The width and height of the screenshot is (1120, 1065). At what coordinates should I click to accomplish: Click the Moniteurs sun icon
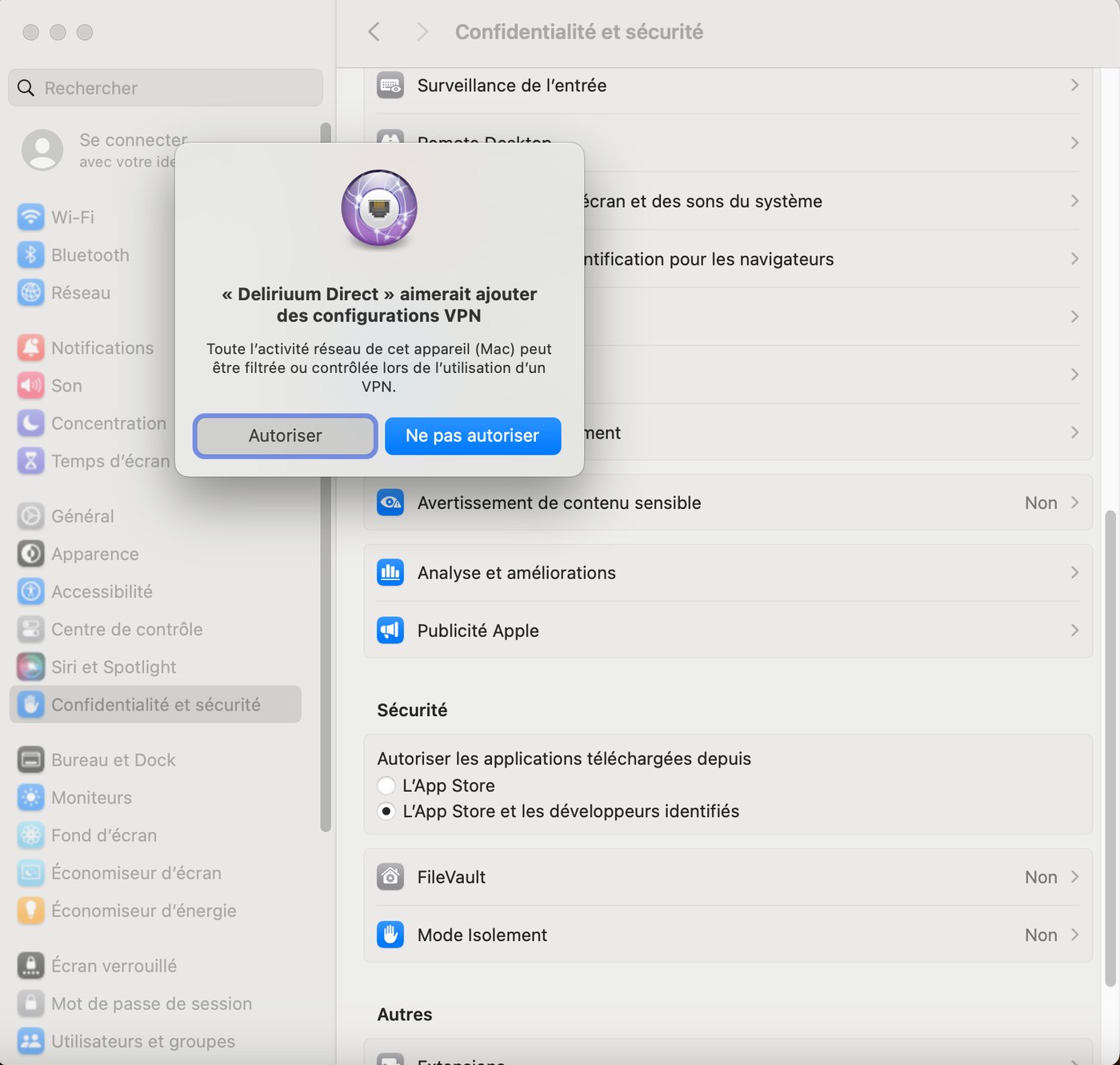[x=30, y=797]
